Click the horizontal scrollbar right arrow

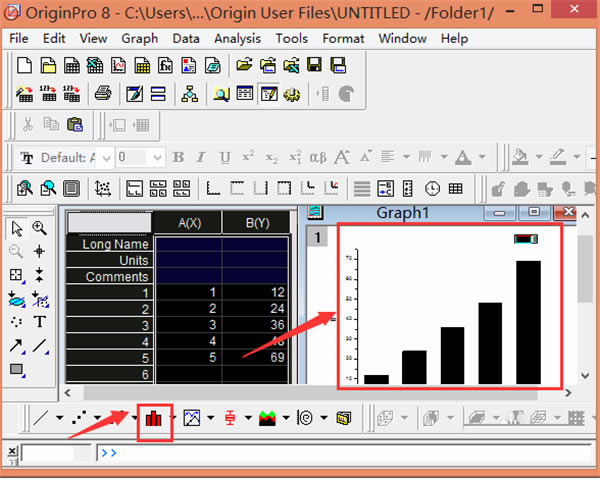[568, 393]
